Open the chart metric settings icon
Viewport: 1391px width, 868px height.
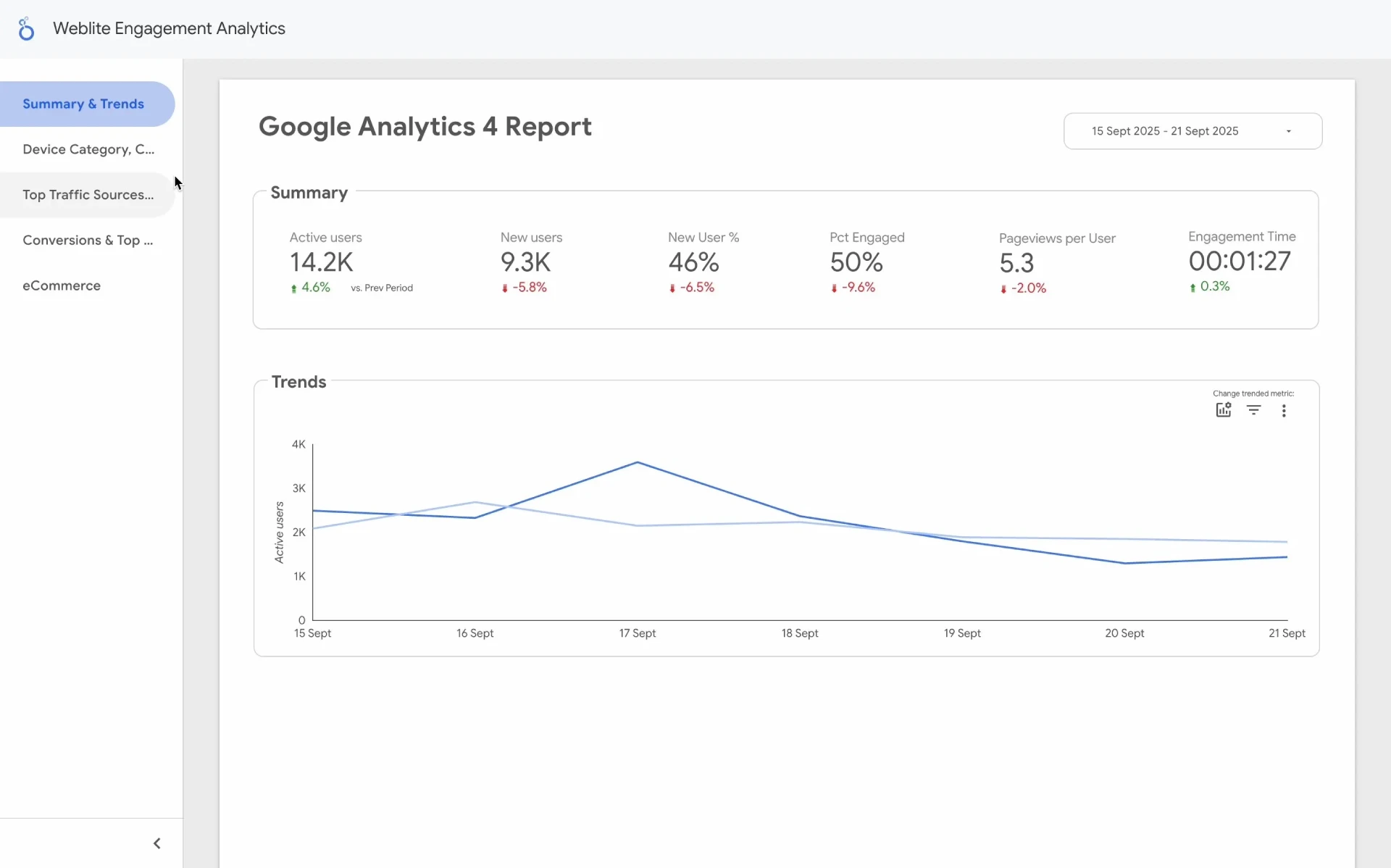(x=1223, y=410)
